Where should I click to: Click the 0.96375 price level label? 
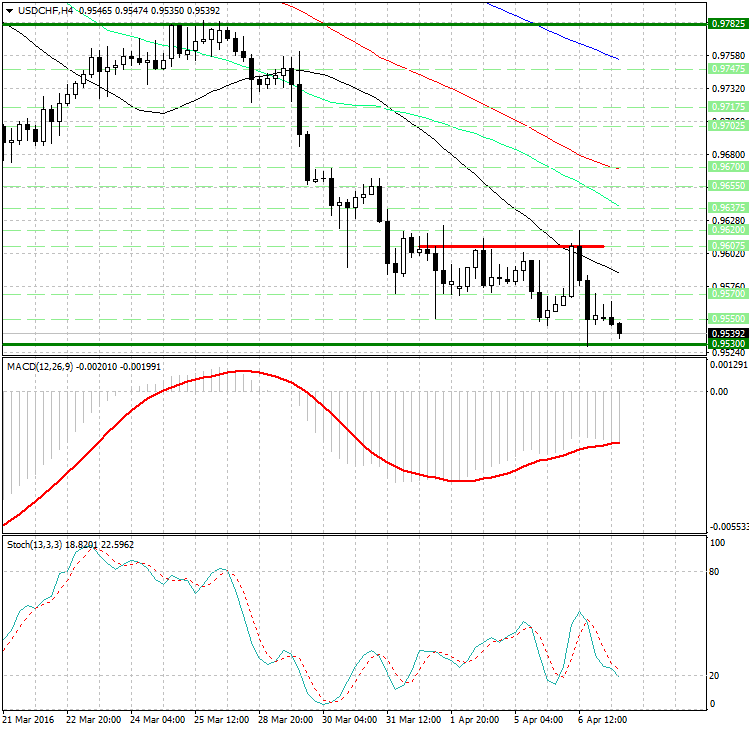728,208
